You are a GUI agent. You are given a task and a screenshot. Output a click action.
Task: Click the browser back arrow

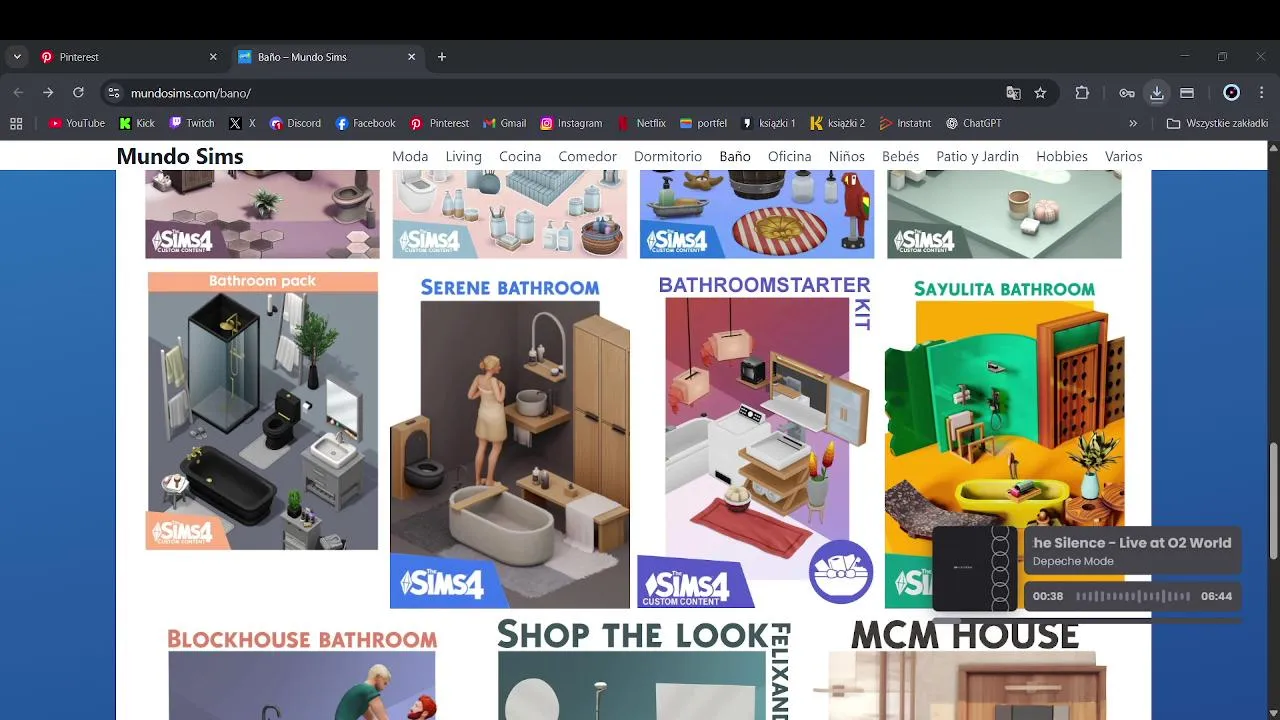click(18, 93)
